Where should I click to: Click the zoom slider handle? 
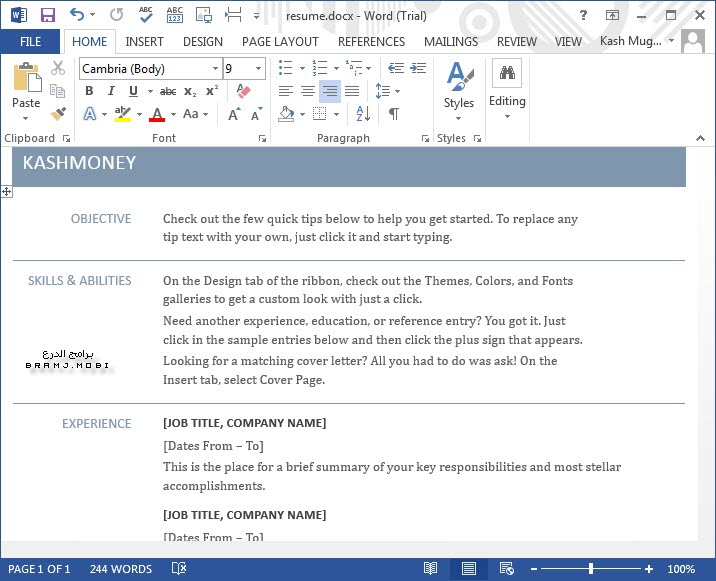point(591,569)
